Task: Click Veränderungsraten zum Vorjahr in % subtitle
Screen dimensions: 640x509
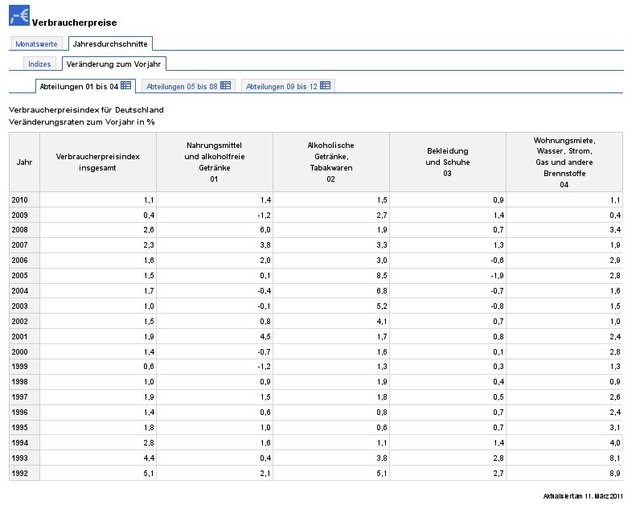Action: click(x=82, y=122)
